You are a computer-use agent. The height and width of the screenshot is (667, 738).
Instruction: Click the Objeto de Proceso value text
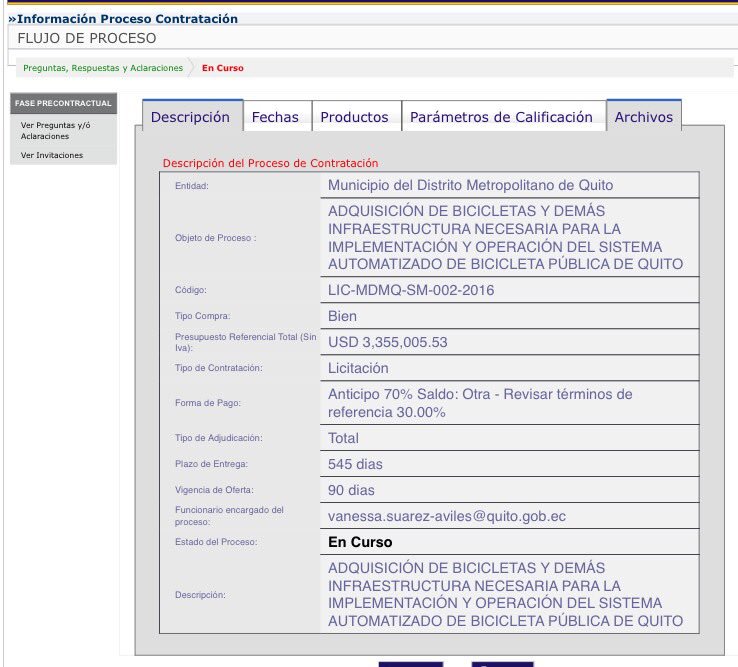pos(505,237)
